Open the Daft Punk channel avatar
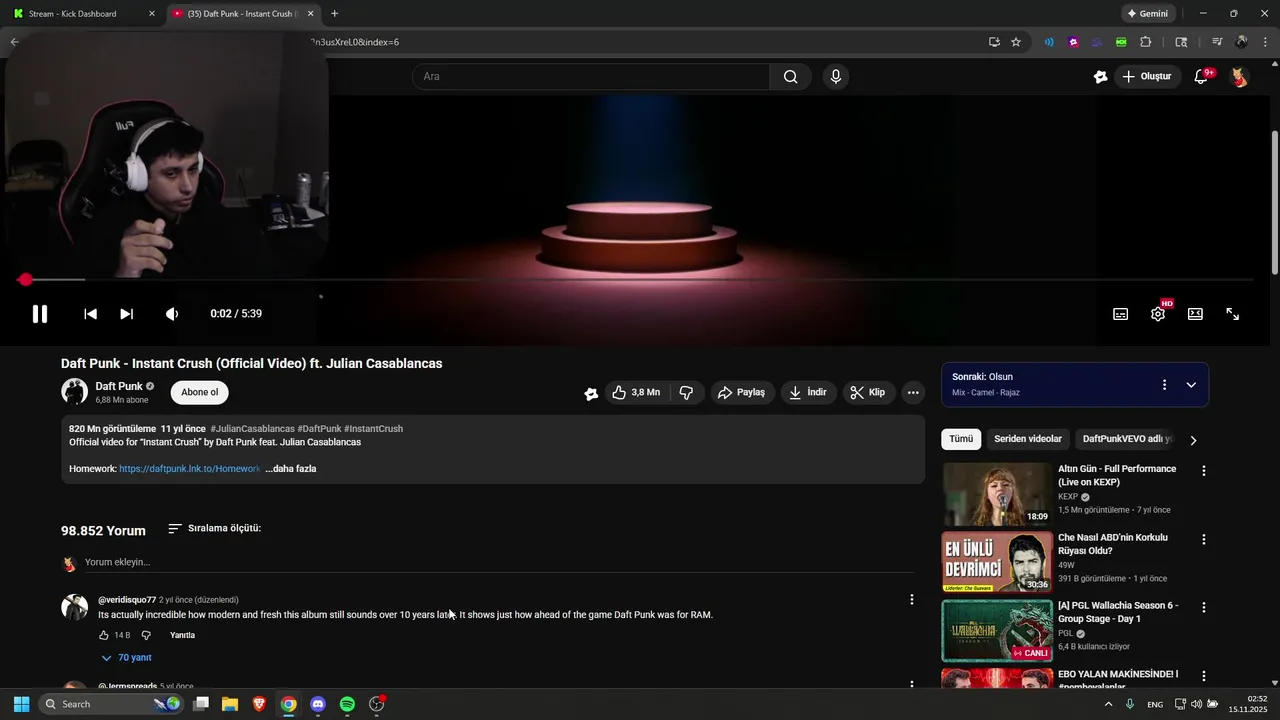The image size is (1280, 720). click(x=74, y=392)
